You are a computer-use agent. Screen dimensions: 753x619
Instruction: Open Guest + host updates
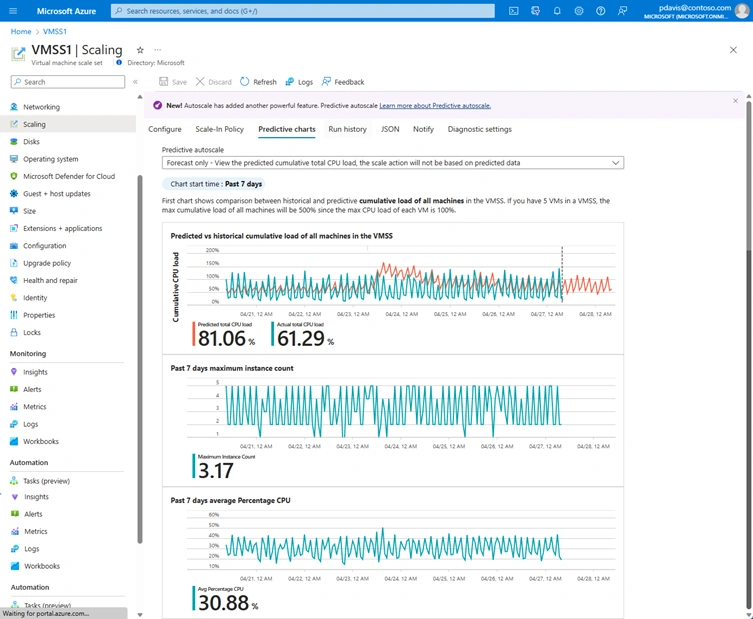pos(57,194)
